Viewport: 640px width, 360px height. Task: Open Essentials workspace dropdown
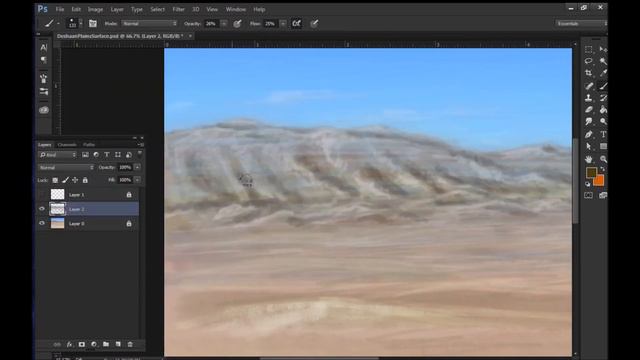coord(580,24)
